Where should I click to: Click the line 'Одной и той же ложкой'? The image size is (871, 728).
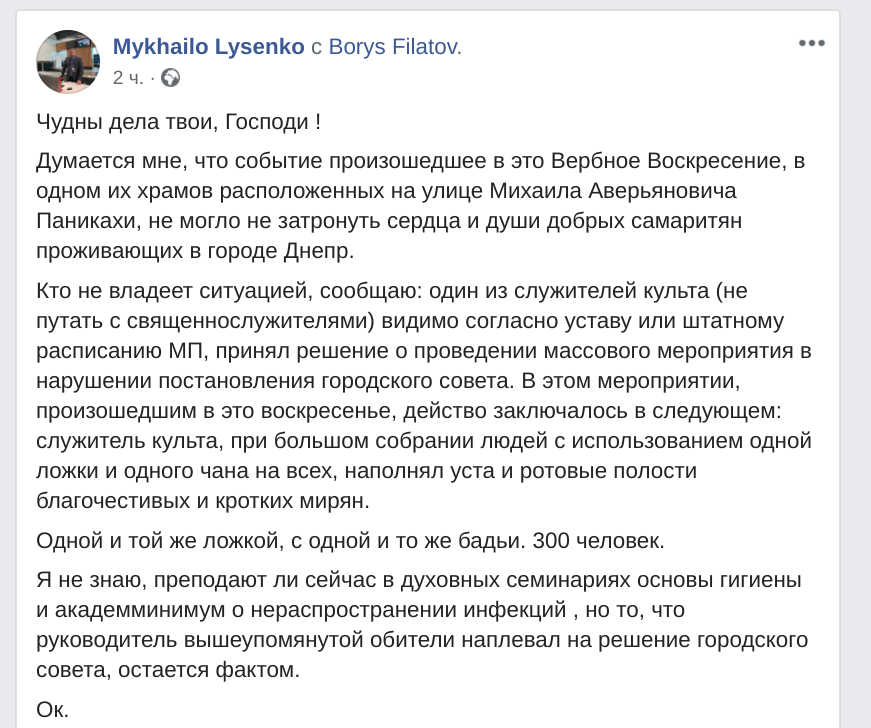[x=351, y=540]
